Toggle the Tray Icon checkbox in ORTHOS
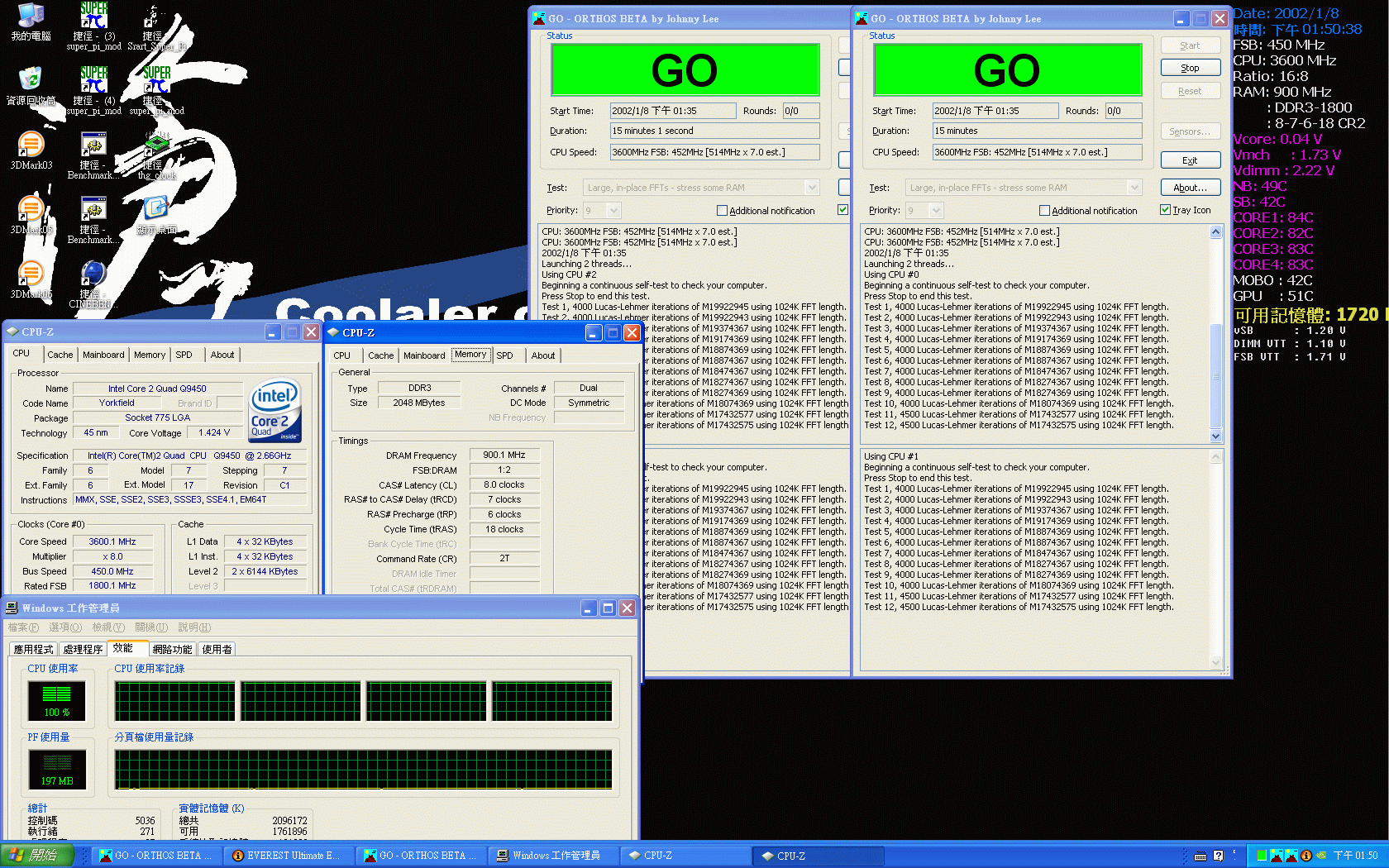Image resolution: width=1389 pixels, height=868 pixels. [x=1165, y=210]
